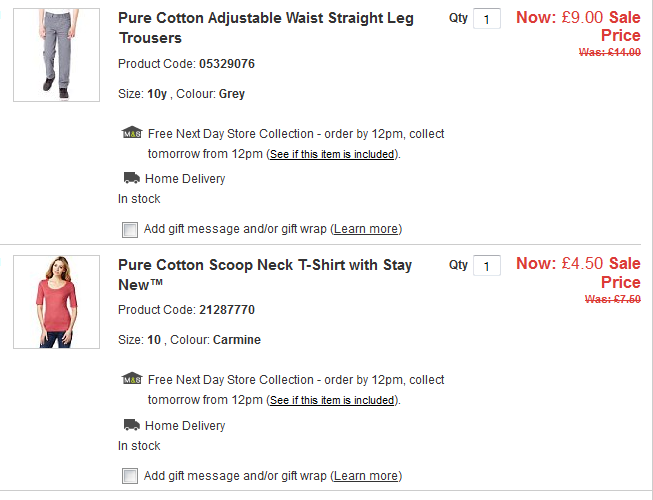Click the trousers quantity input field
653x500 pixels.
coord(486,19)
